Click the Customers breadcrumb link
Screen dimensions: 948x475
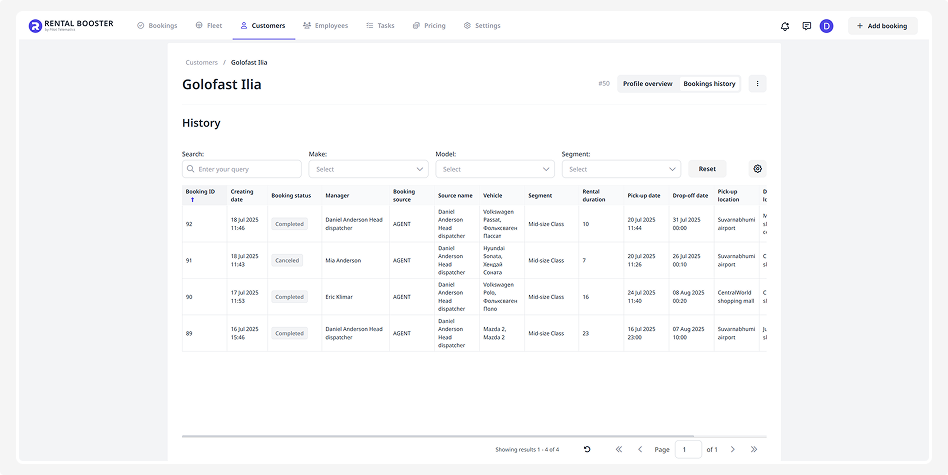tap(201, 62)
